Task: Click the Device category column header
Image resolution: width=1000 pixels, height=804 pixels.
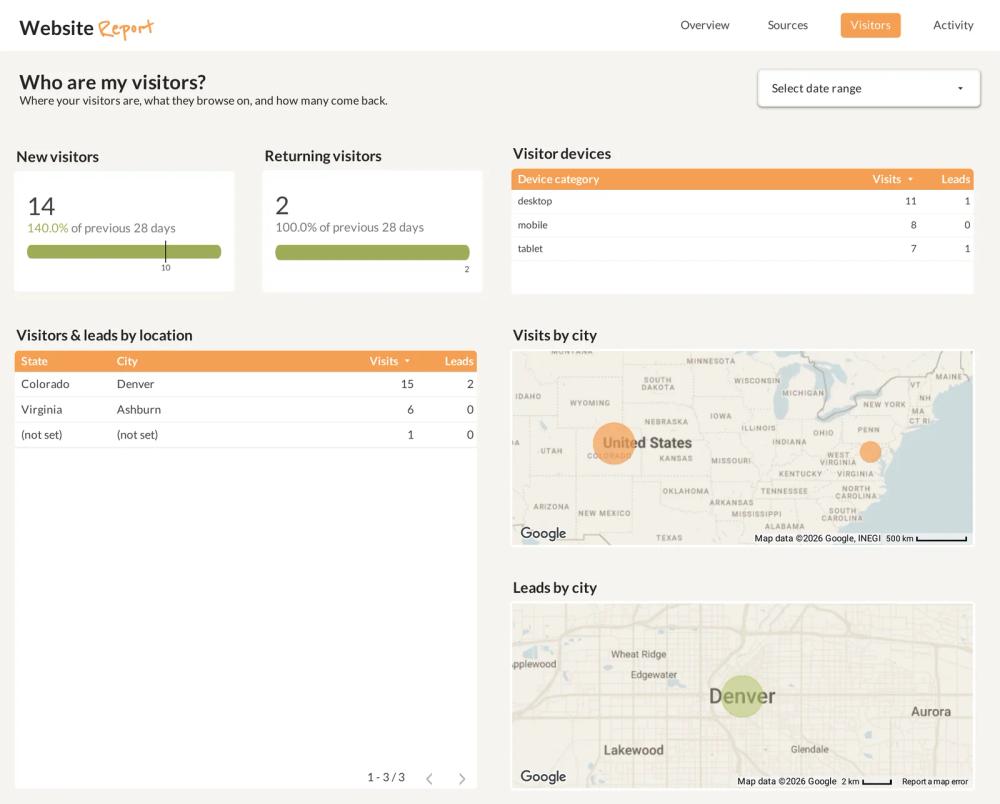Action: 558,179
